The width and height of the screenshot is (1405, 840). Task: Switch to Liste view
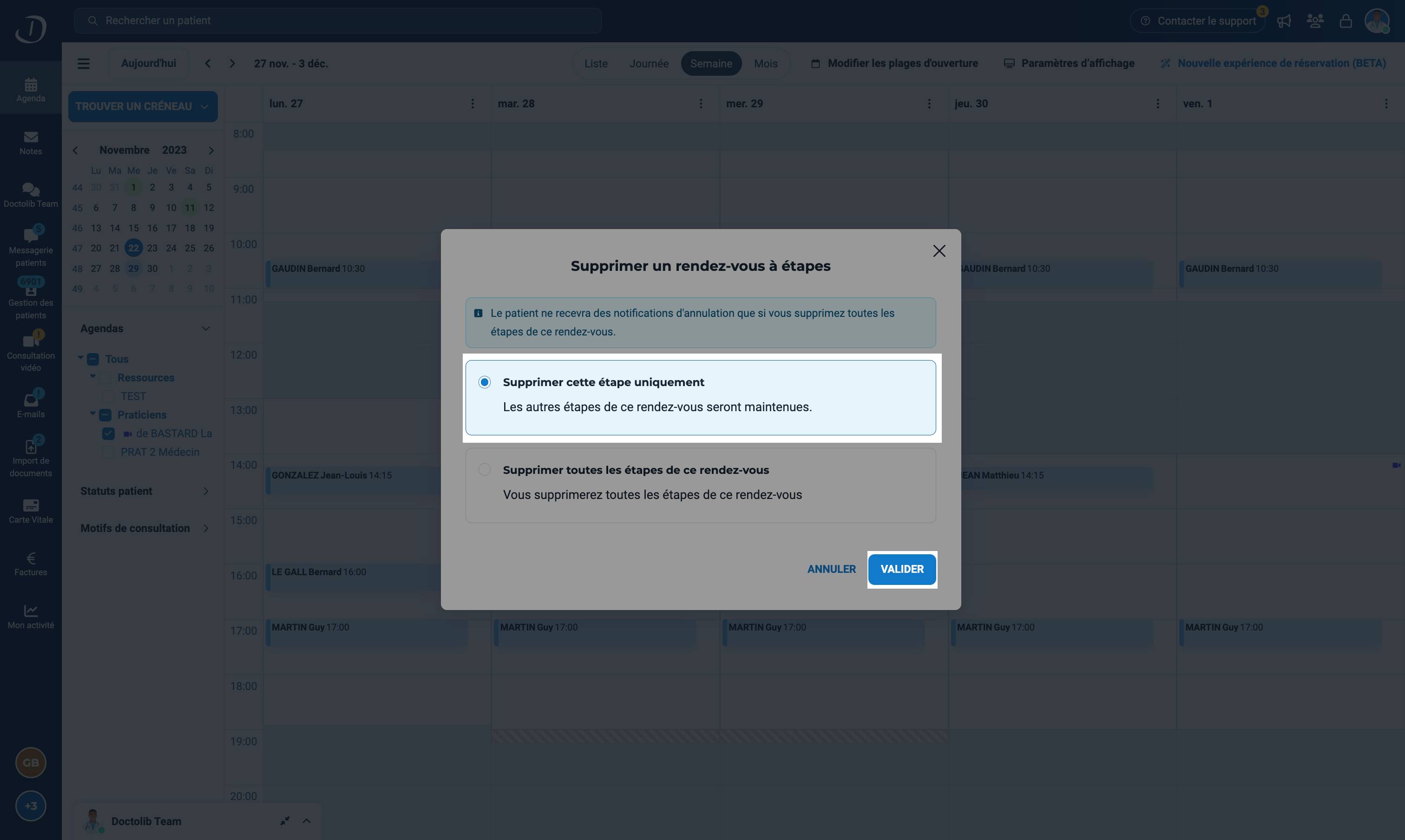click(x=596, y=63)
